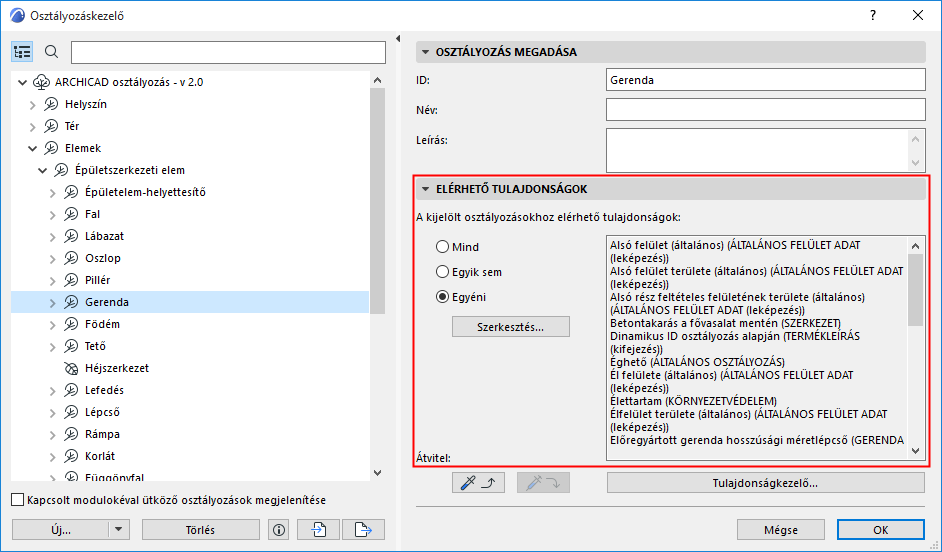Click 'Éghető (ÁLTALÁNOS OSZTÁLYOZÁS)' in the list
The width and height of the screenshot is (942, 552).
point(697,362)
